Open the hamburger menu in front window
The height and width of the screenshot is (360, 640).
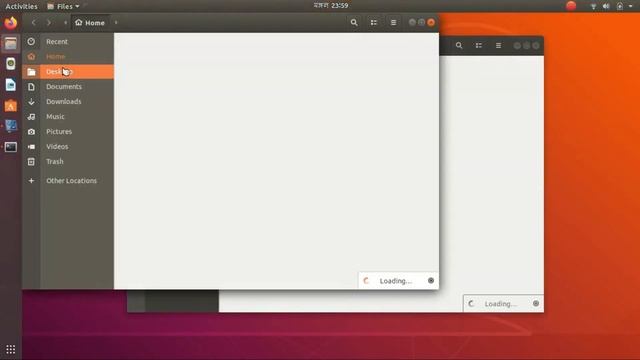(393, 23)
